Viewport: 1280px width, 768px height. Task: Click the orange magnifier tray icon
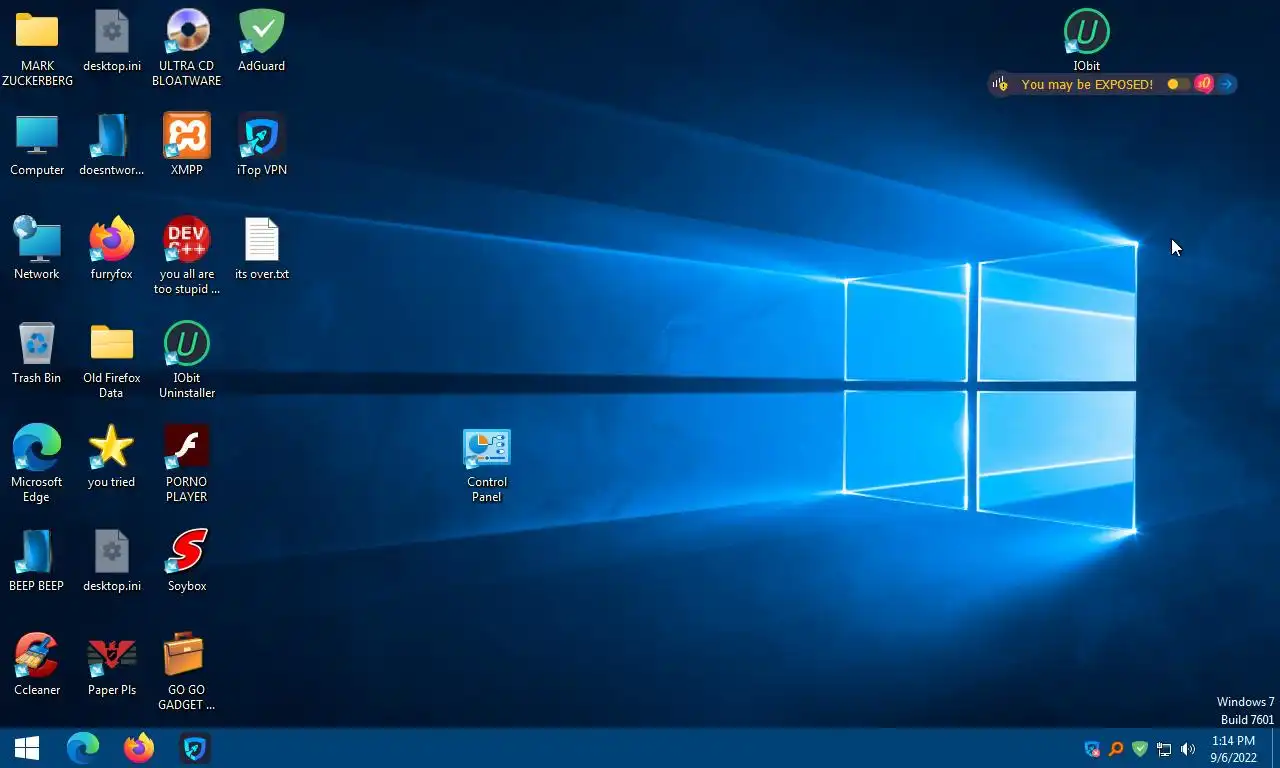pyautogui.click(x=1116, y=749)
